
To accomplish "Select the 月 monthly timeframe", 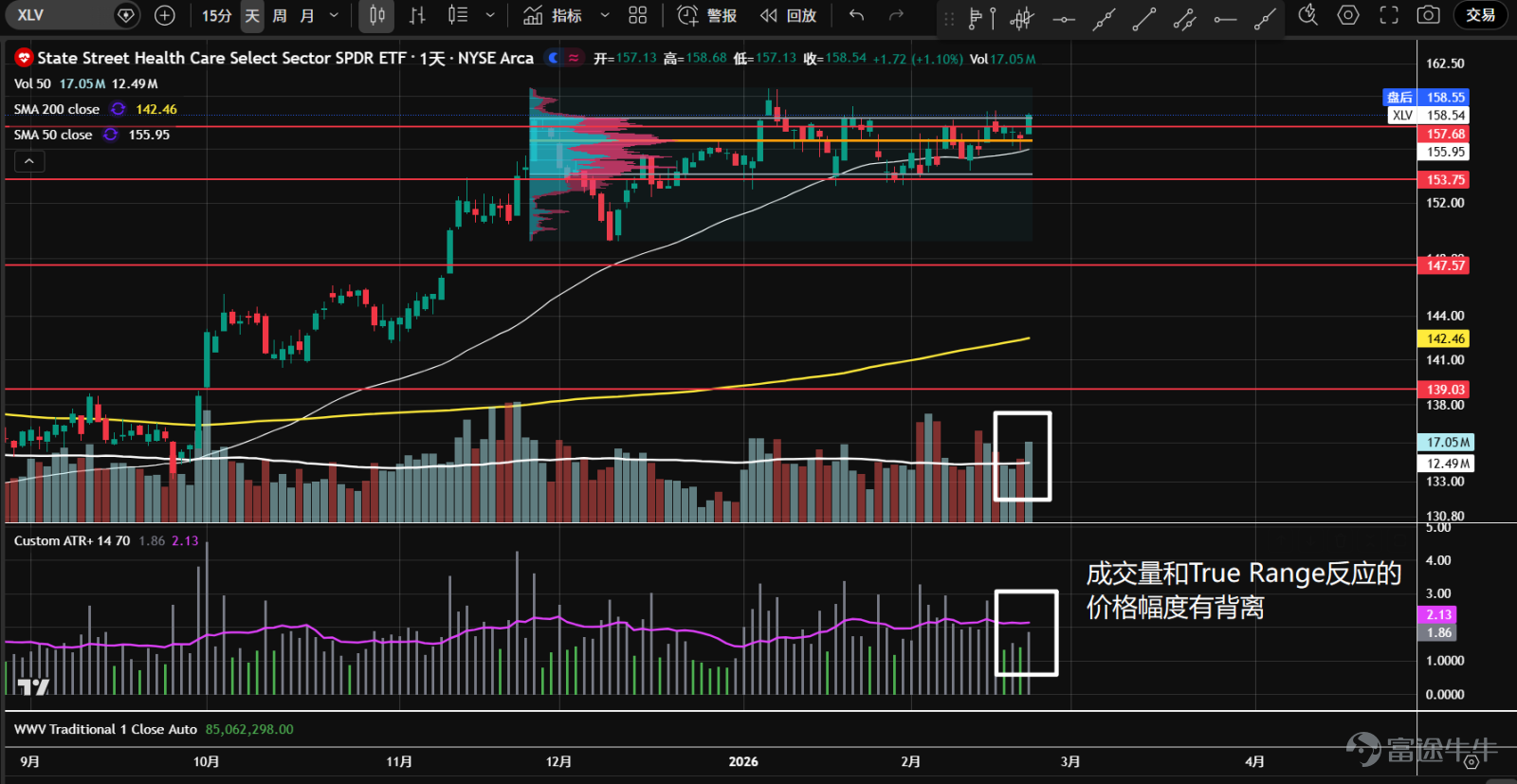I will [x=307, y=15].
